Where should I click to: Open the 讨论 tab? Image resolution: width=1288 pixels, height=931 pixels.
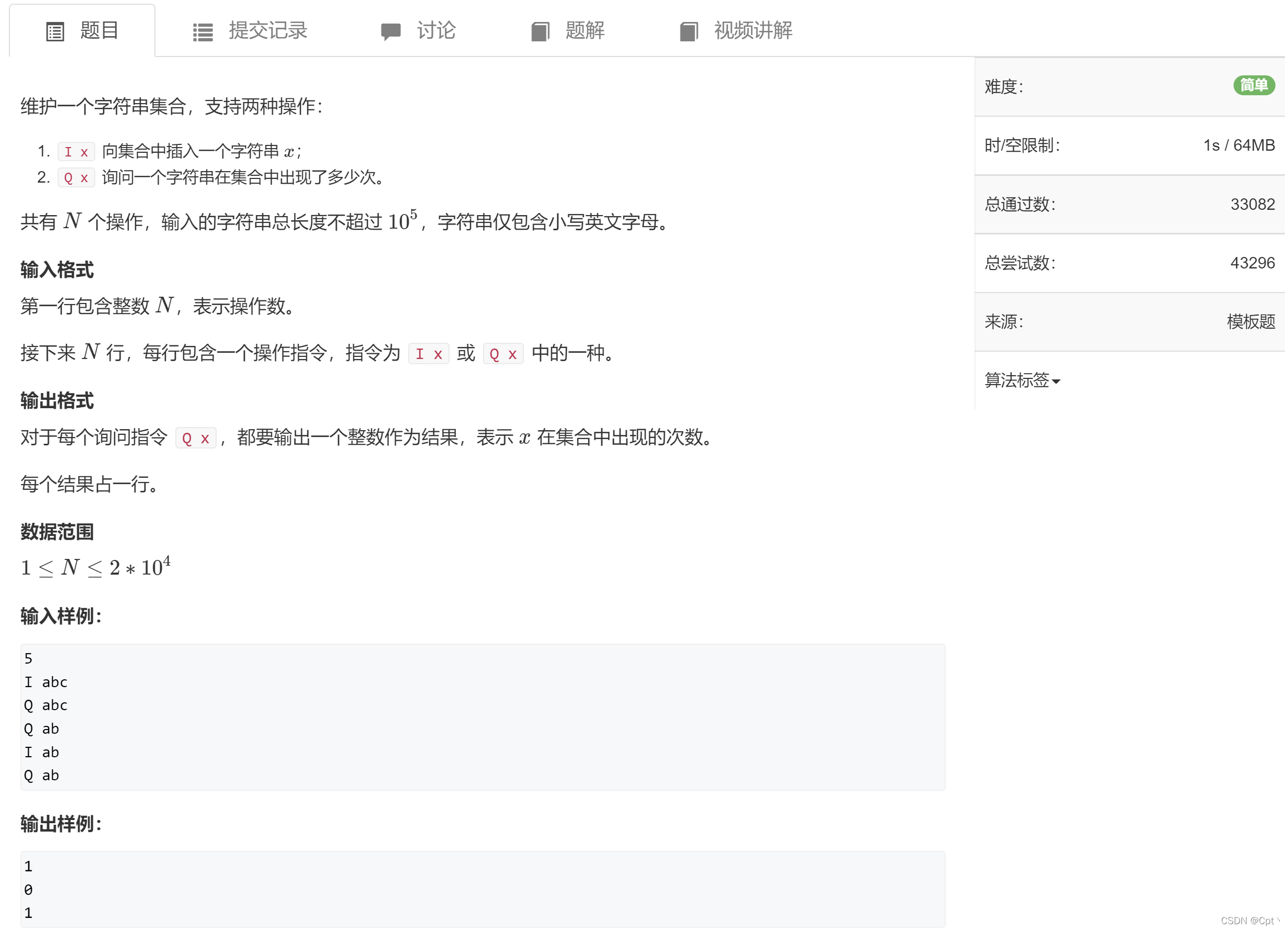coord(436,31)
